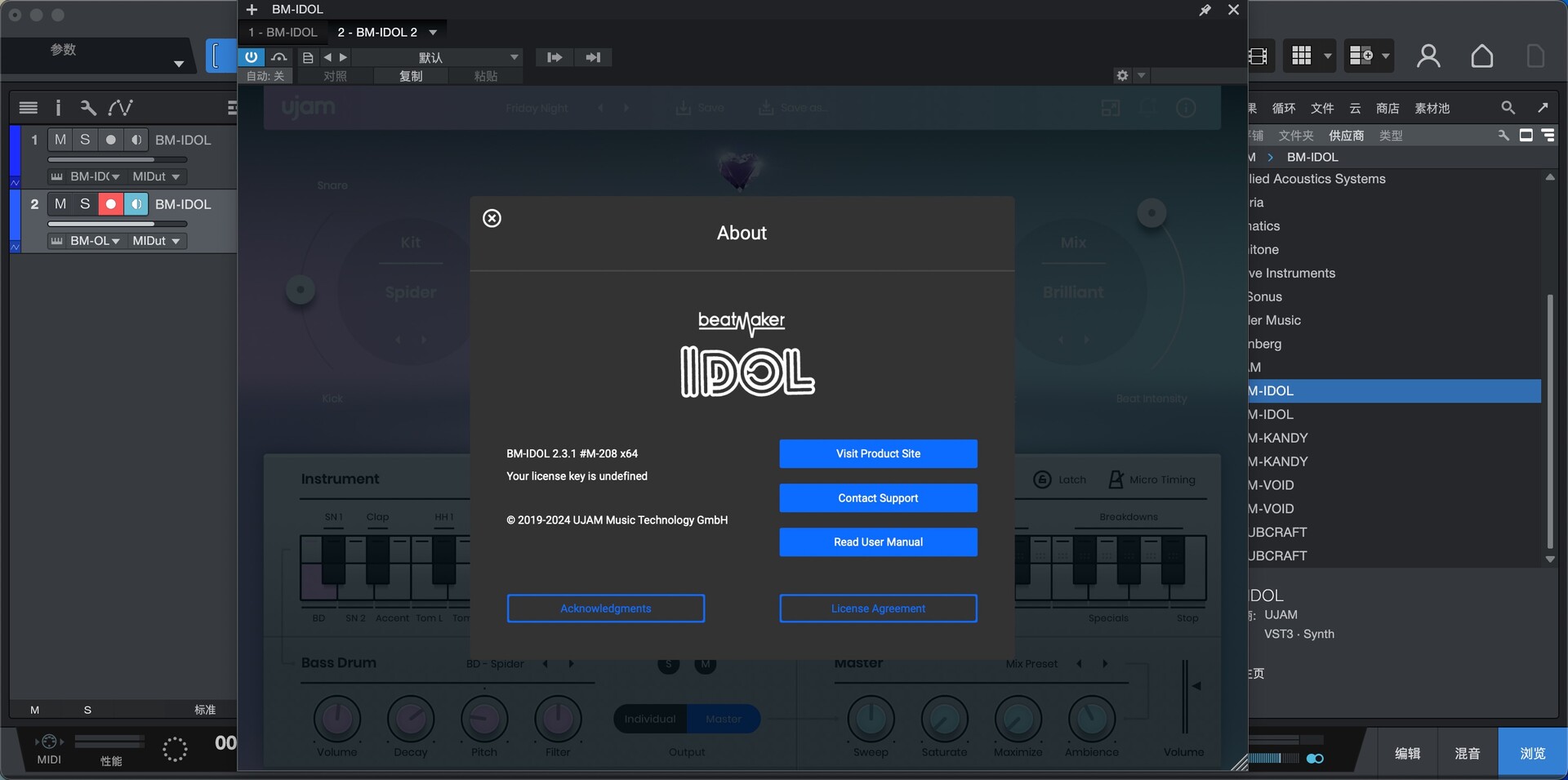Arm record on track 1 BM-IDOL
This screenshot has height=780, width=1568.
pyautogui.click(x=111, y=140)
